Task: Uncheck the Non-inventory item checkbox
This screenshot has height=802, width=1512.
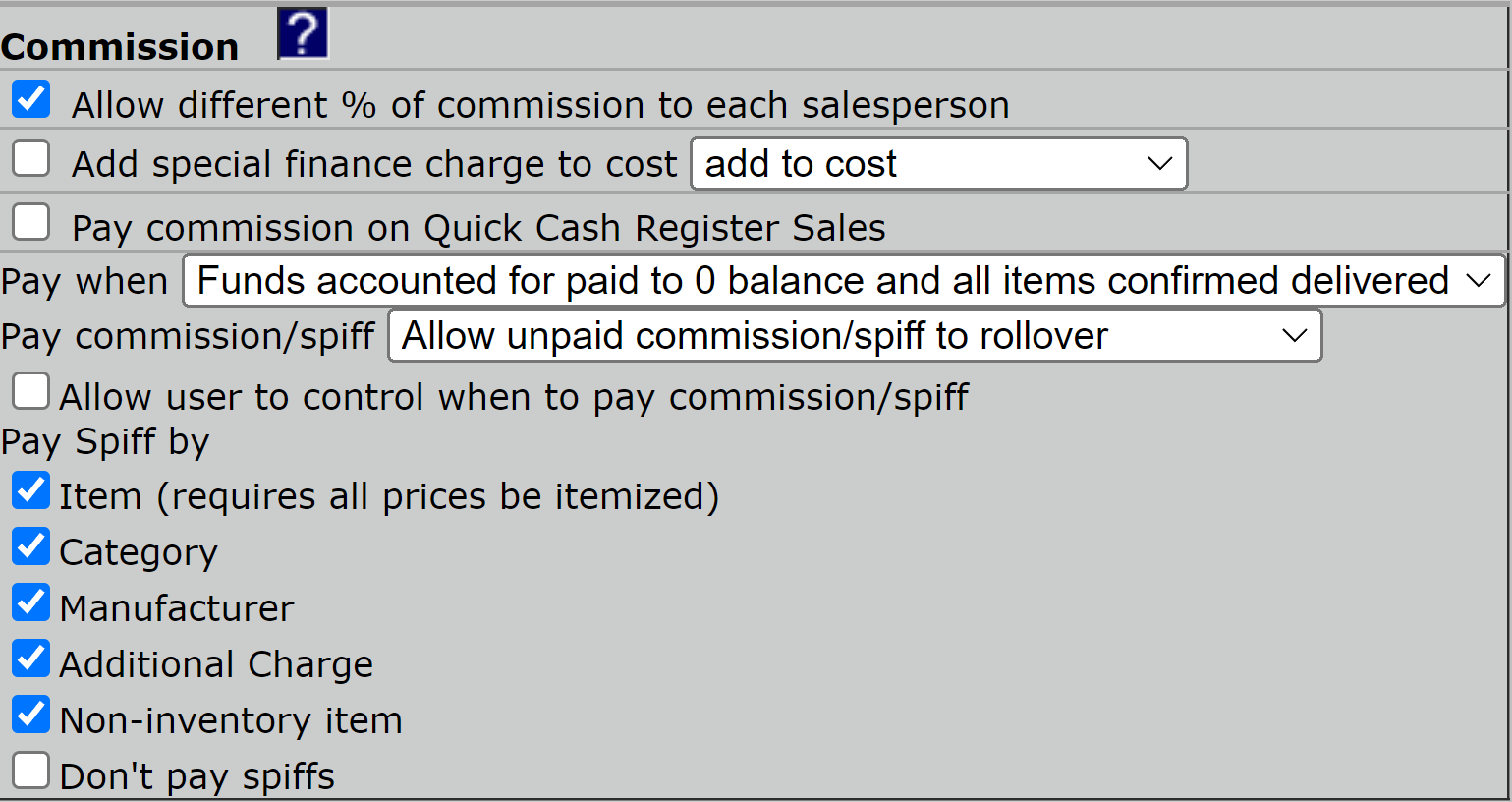Action: pos(31,715)
